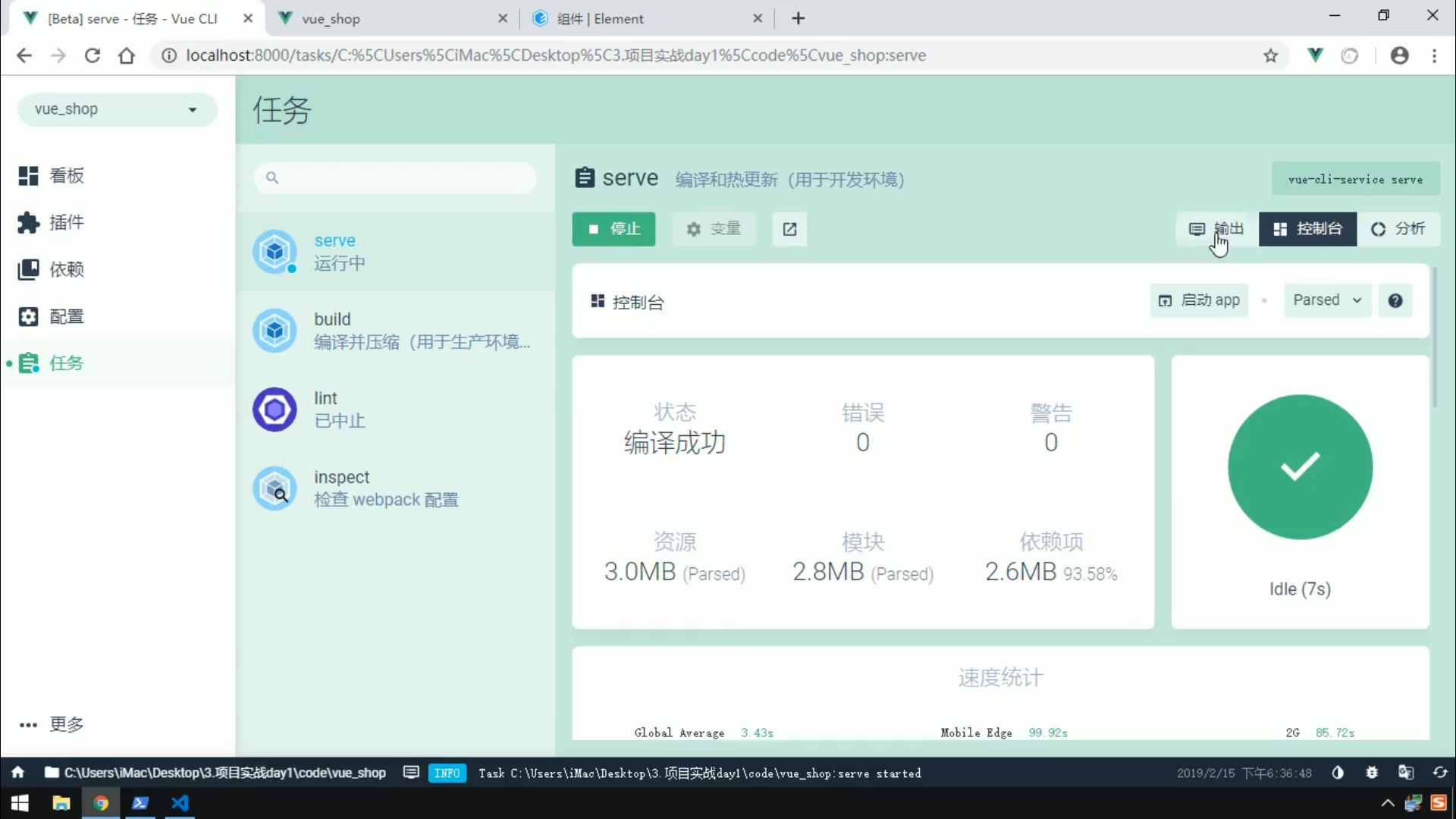Click the green success checkmark circle
Screen dimensions: 1456x819
tap(1300, 467)
